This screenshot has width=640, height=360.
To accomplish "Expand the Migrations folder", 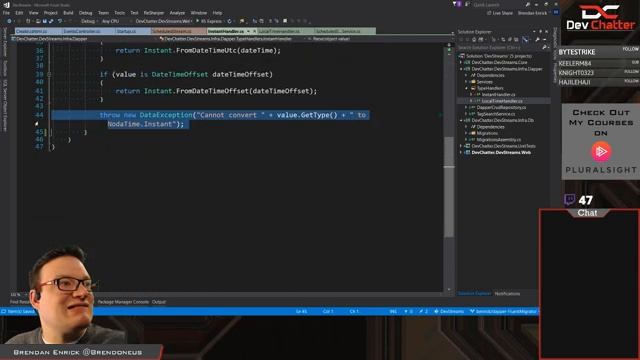I will tap(466, 133).
